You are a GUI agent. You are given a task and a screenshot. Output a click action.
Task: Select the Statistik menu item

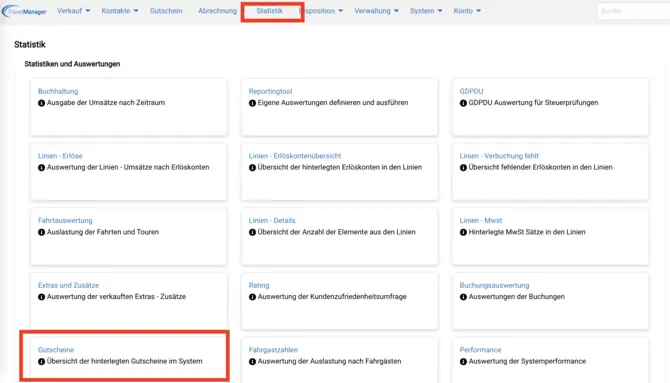pyautogui.click(x=269, y=11)
